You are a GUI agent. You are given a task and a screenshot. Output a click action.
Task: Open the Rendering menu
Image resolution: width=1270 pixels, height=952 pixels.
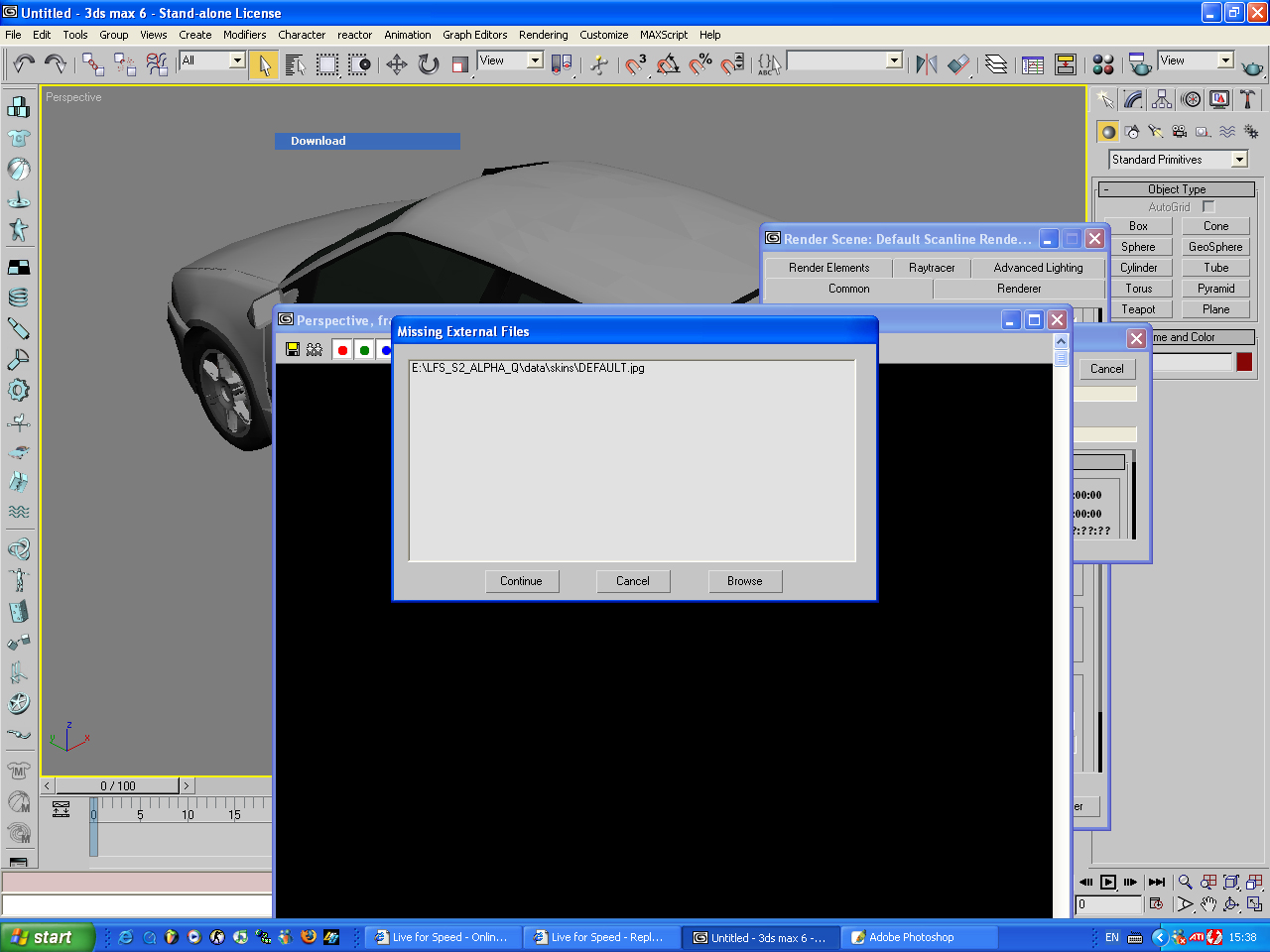(x=543, y=35)
